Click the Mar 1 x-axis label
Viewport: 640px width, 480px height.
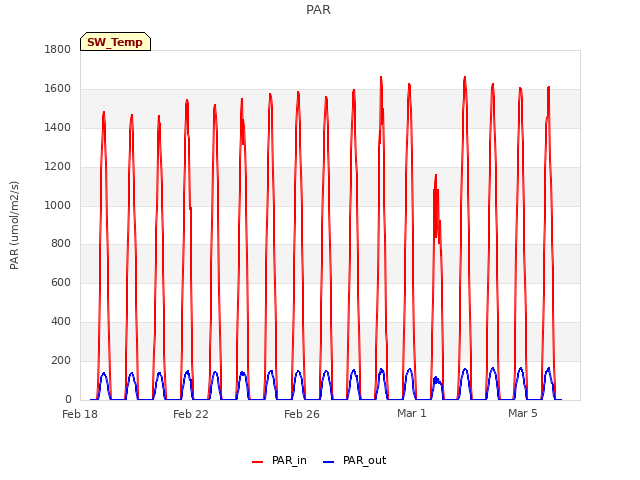point(412,413)
